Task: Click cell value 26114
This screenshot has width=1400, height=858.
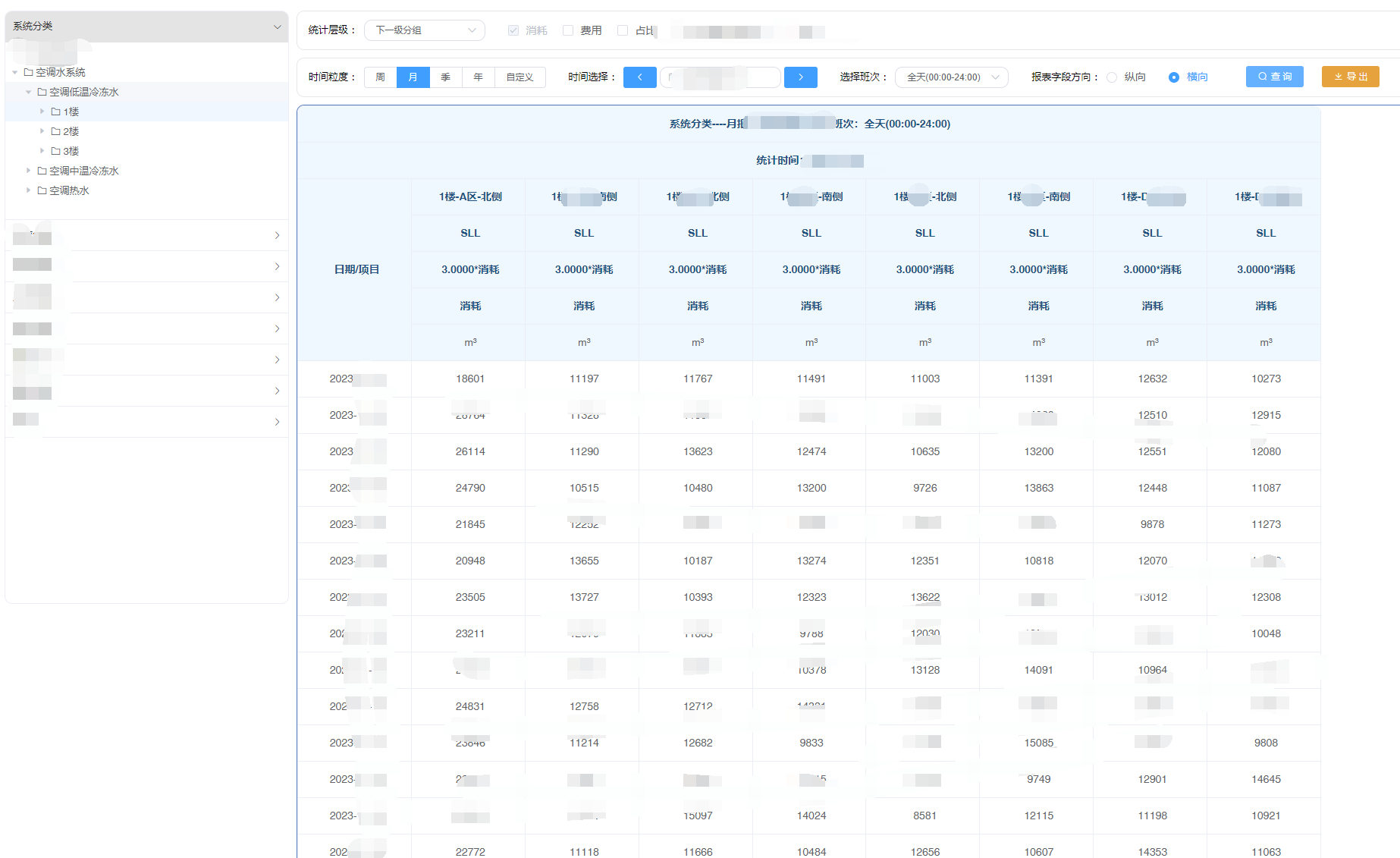Action: 470,451
